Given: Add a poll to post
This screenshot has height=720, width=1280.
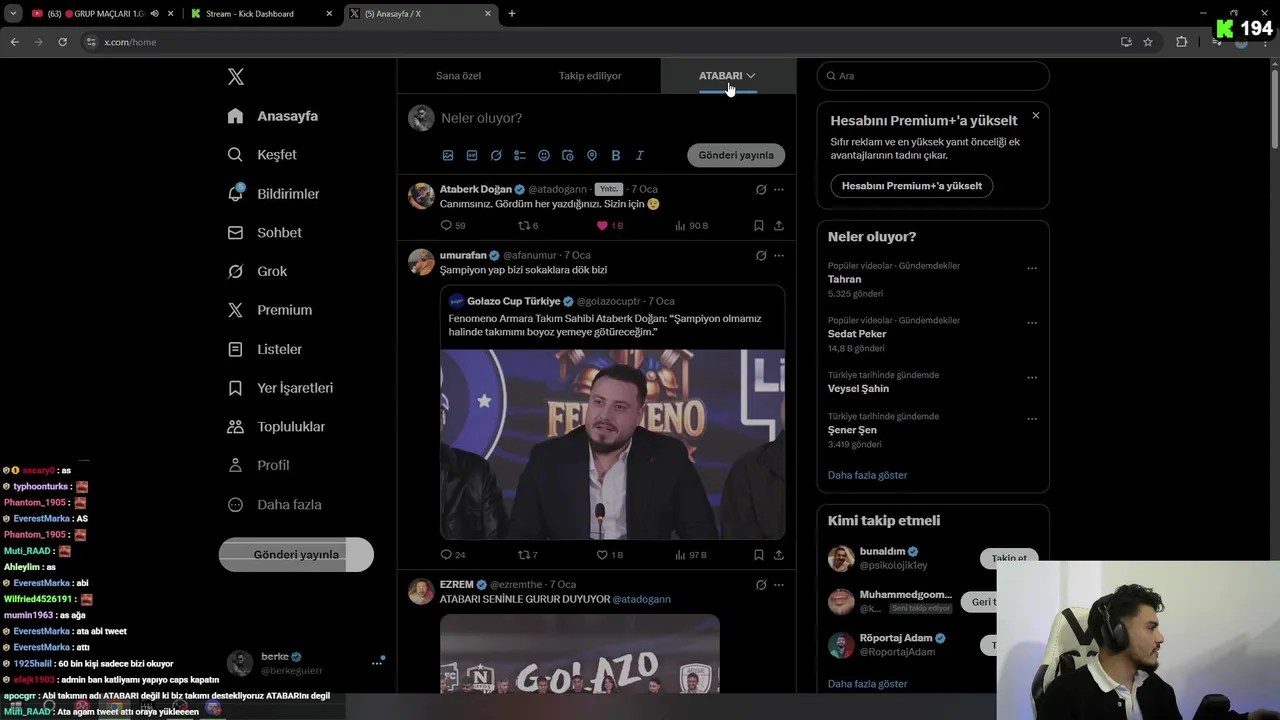Looking at the screenshot, I should [x=520, y=156].
